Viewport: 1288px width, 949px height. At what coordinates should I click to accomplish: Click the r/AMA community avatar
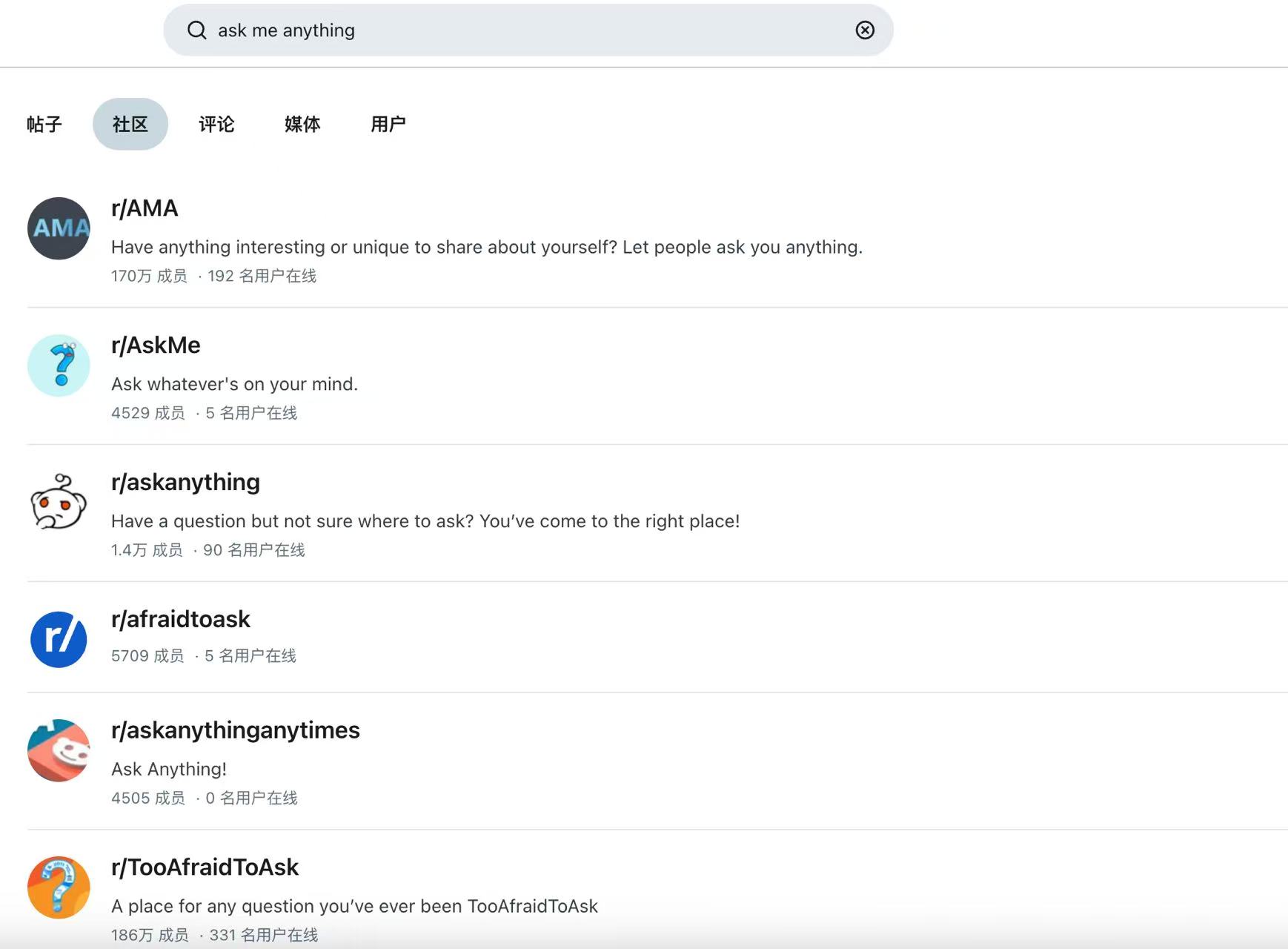59,228
